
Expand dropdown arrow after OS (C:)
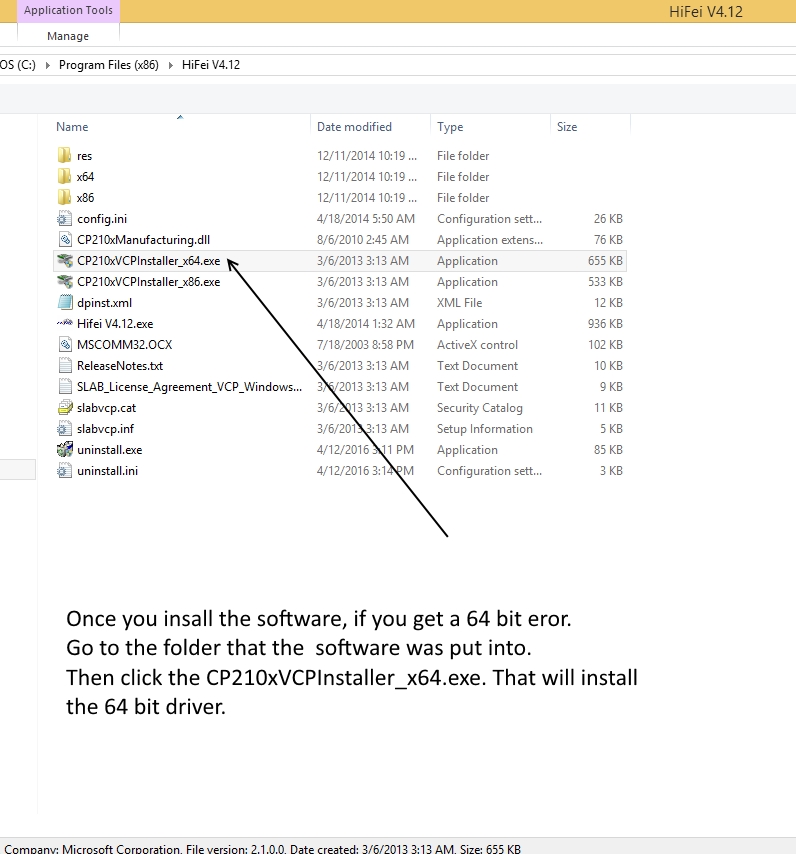pos(47,65)
